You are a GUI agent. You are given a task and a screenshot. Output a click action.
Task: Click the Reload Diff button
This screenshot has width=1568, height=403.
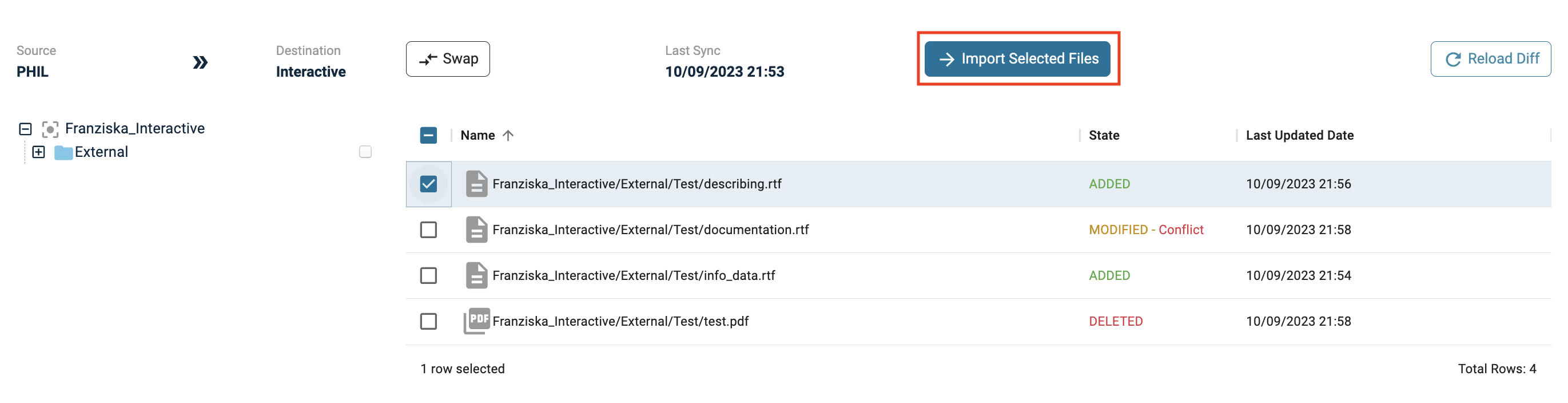pyautogui.click(x=1490, y=59)
